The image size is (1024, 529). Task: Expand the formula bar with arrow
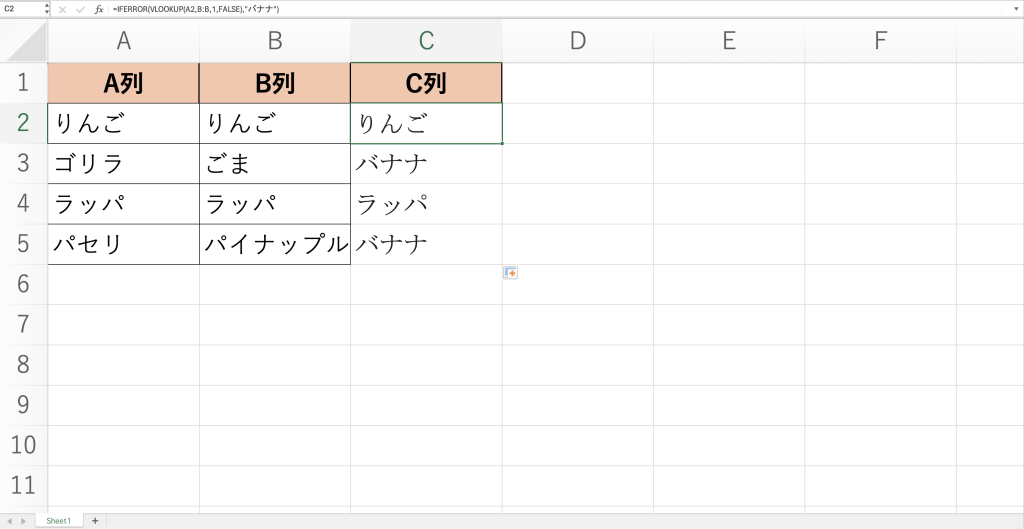[1016, 8]
